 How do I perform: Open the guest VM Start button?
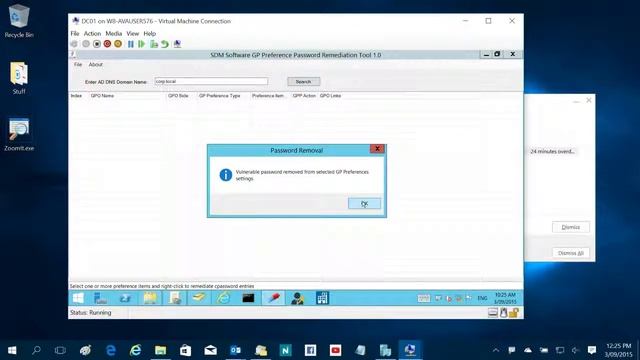78,298
